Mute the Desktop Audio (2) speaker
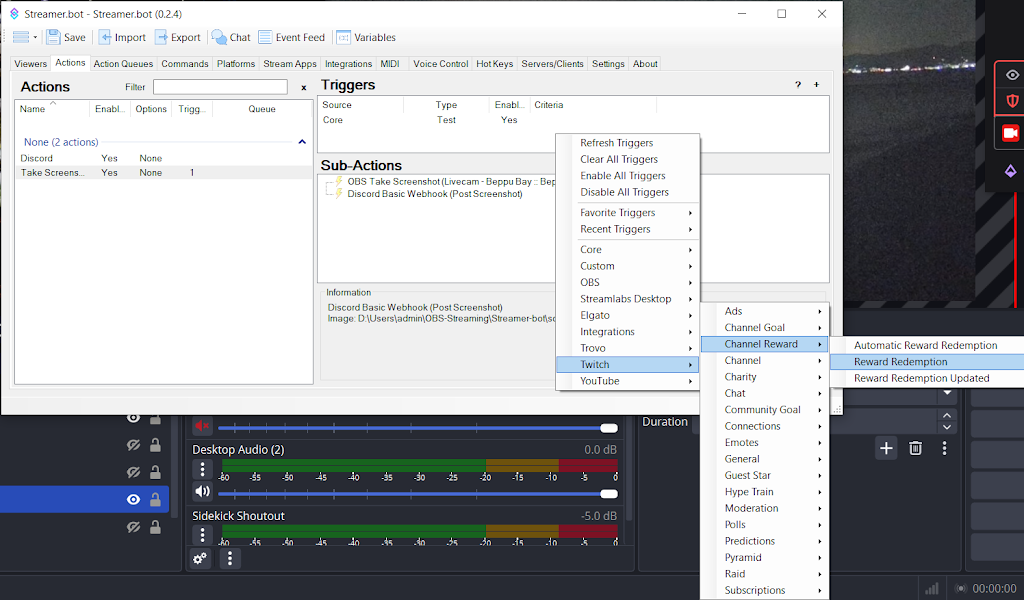Viewport: 1024px width, 600px height. click(203, 491)
